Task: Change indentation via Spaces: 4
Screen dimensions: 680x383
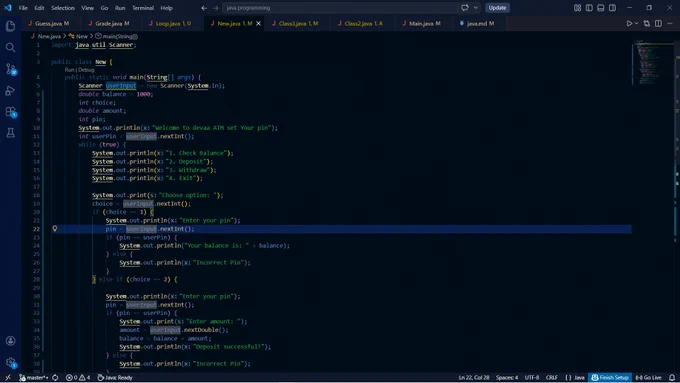Action: pyautogui.click(x=507, y=378)
